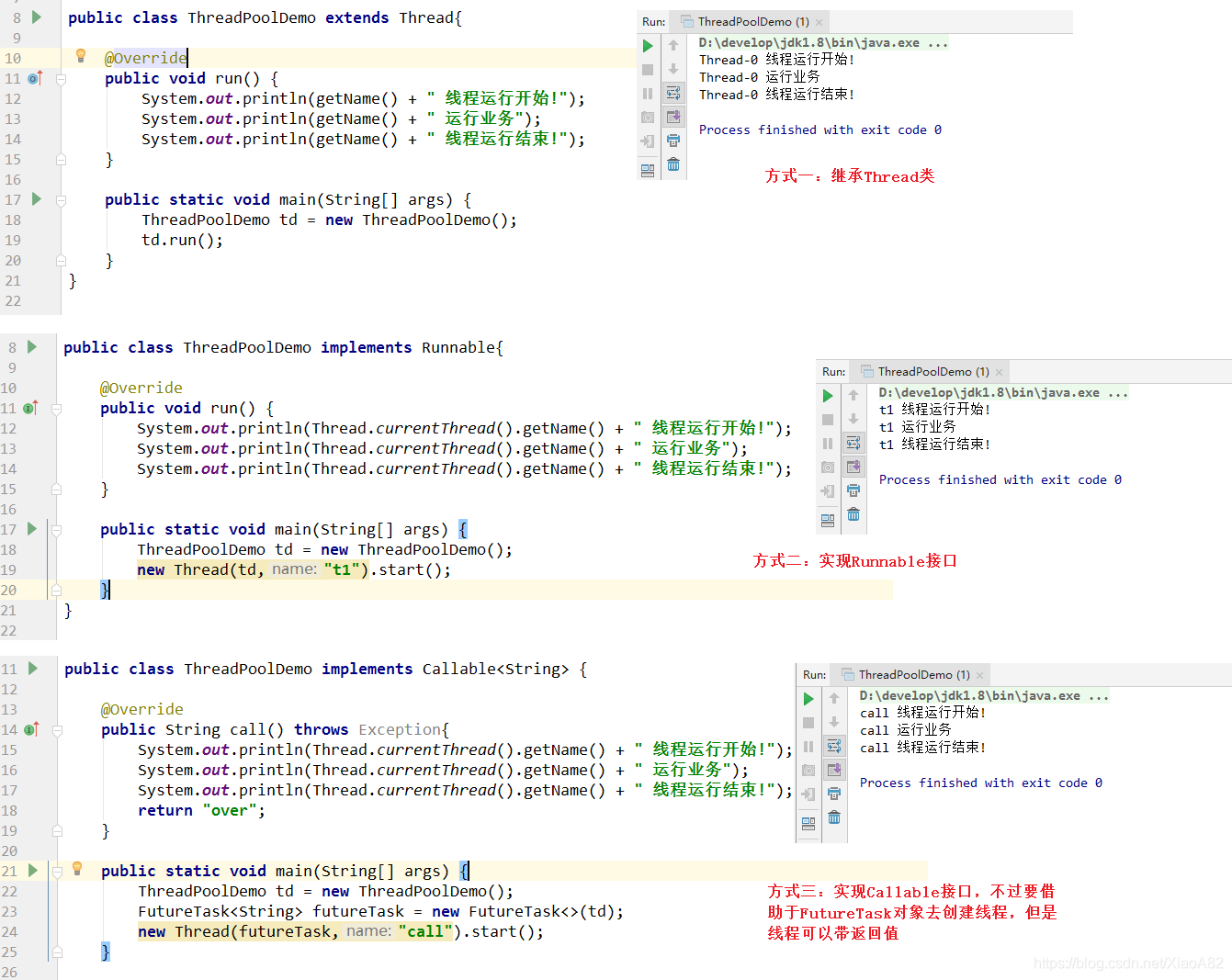
Task: Up the stack trace arrow, Thread-0 Run panel
Action: tap(673, 46)
